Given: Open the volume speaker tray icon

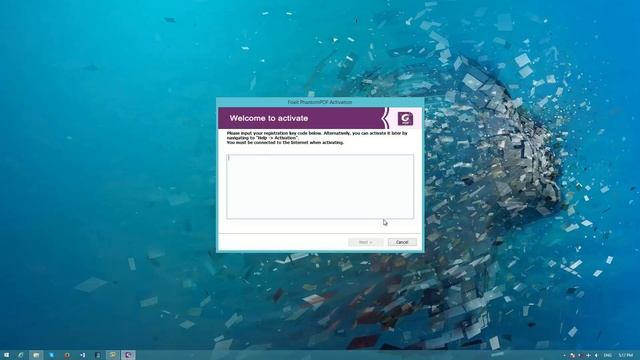Looking at the screenshot, I should pos(596,356).
